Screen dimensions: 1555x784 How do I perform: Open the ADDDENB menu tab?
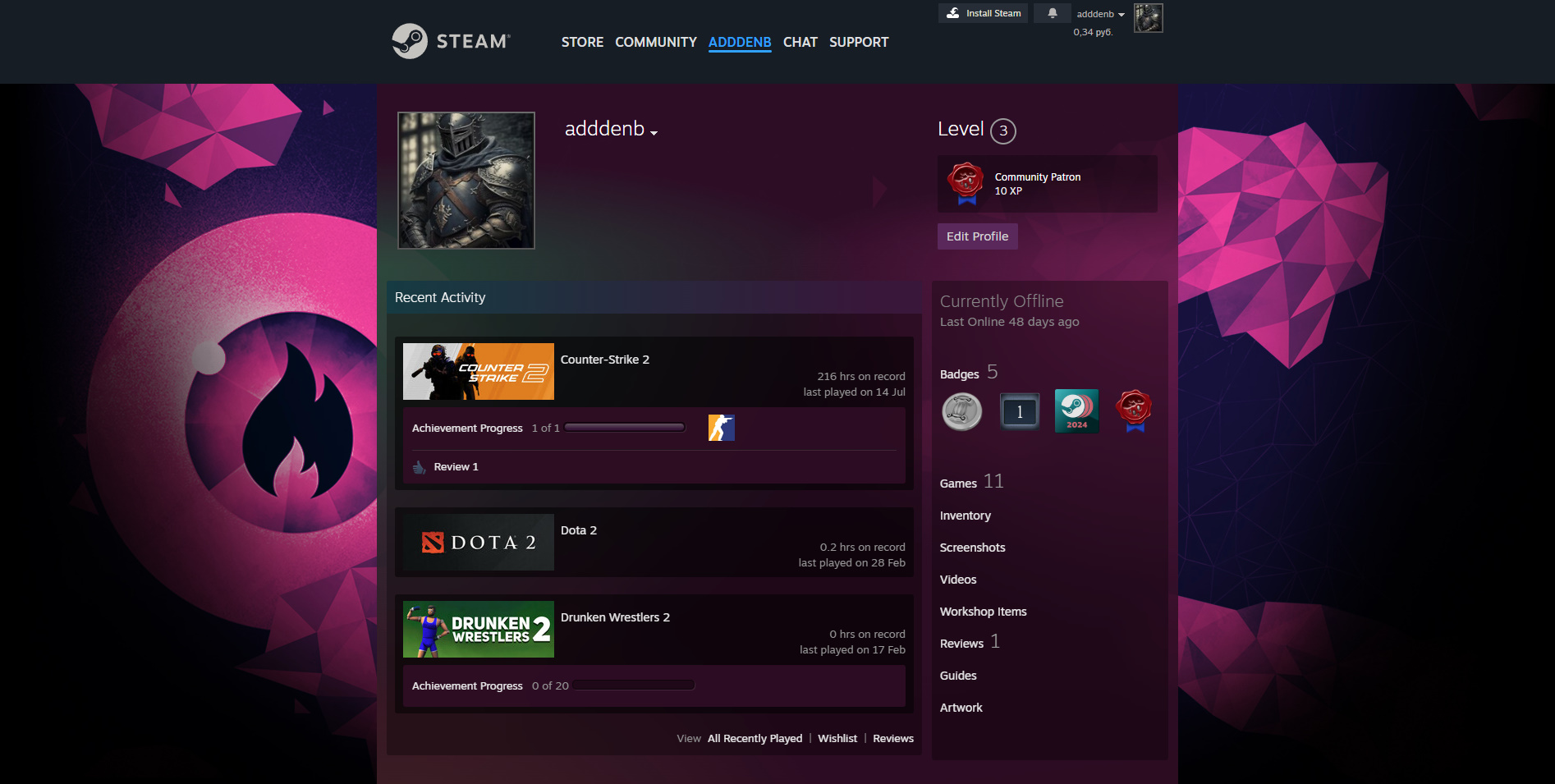pyautogui.click(x=740, y=42)
